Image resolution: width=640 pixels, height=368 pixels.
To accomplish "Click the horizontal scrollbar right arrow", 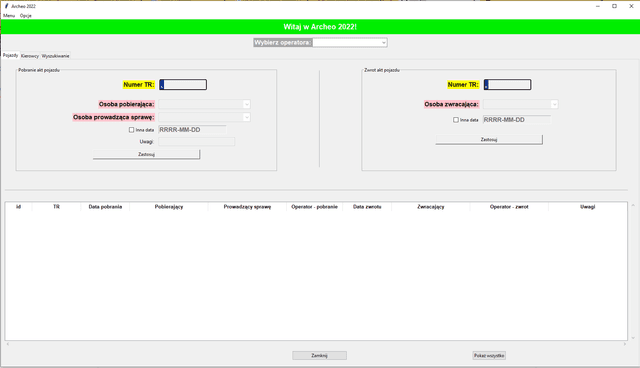I will point(624,344).
